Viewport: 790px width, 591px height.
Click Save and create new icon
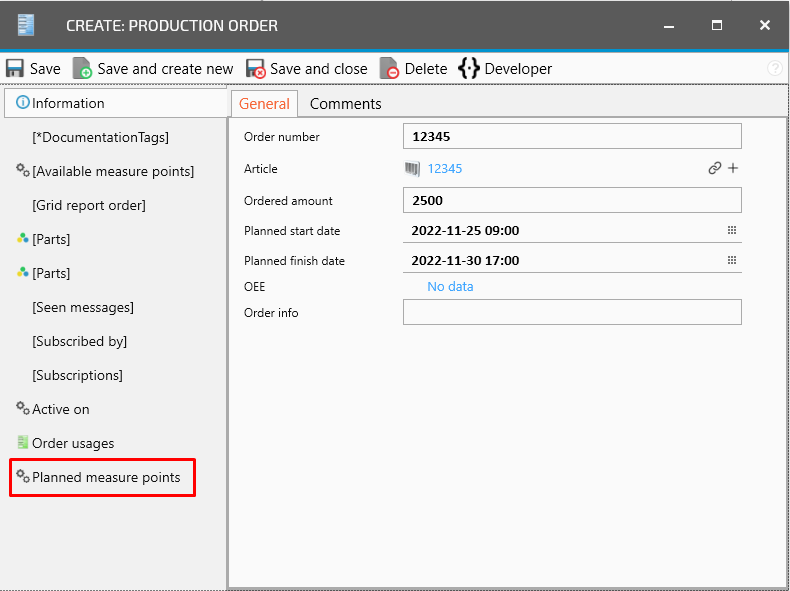83,69
